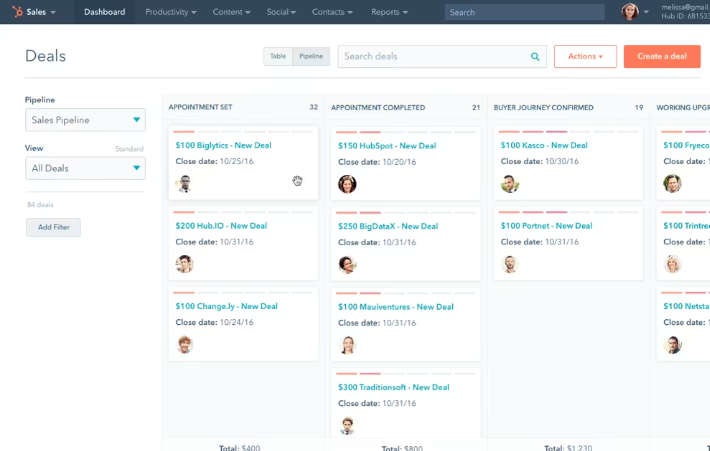Click owner avatar on Fryeco deal card
This screenshot has height=451, width=710.
point(672,183)
